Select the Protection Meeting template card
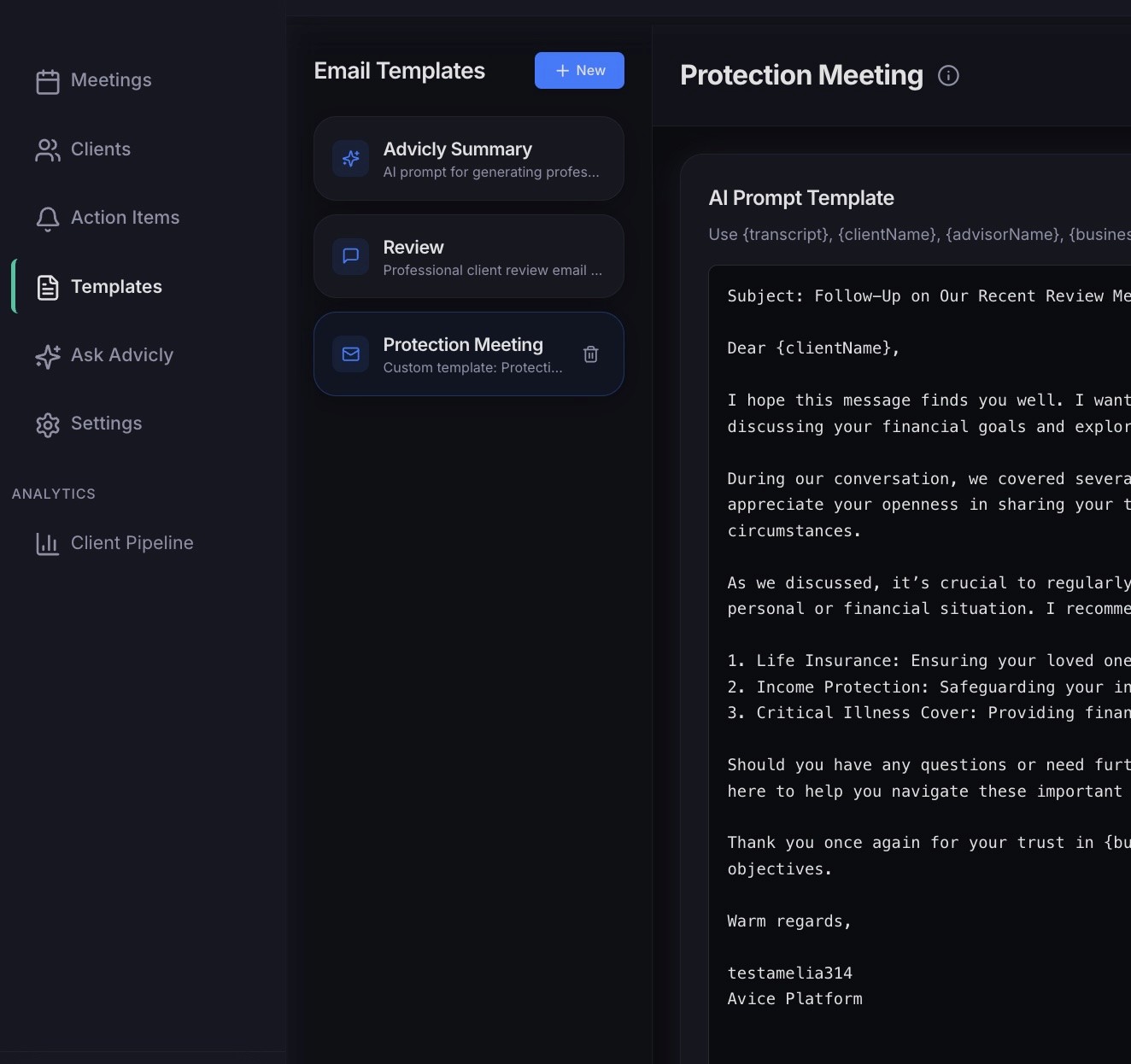 point(468,354)
